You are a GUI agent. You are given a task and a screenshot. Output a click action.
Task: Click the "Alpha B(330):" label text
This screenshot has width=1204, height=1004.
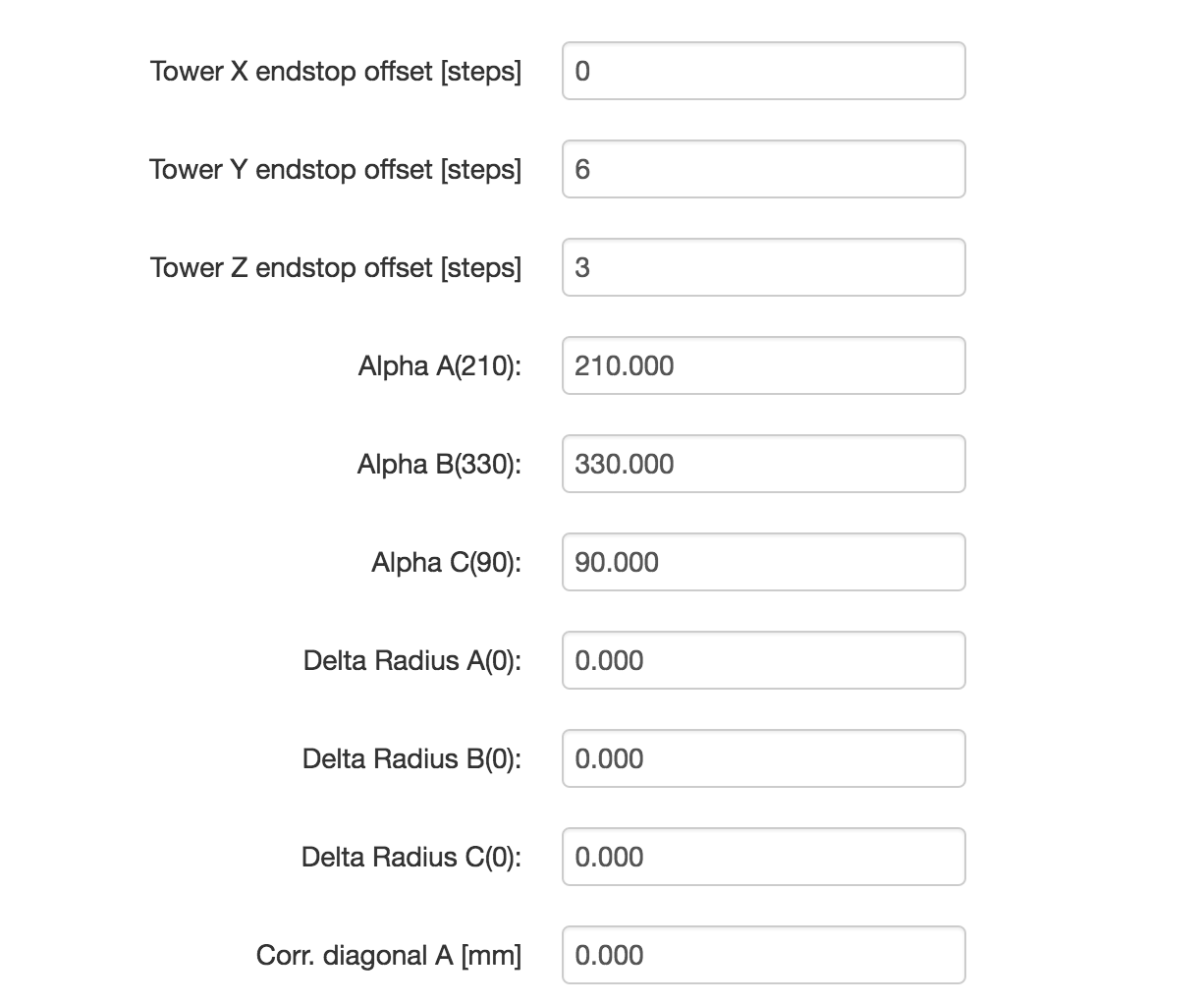click(x=439, y=464)
